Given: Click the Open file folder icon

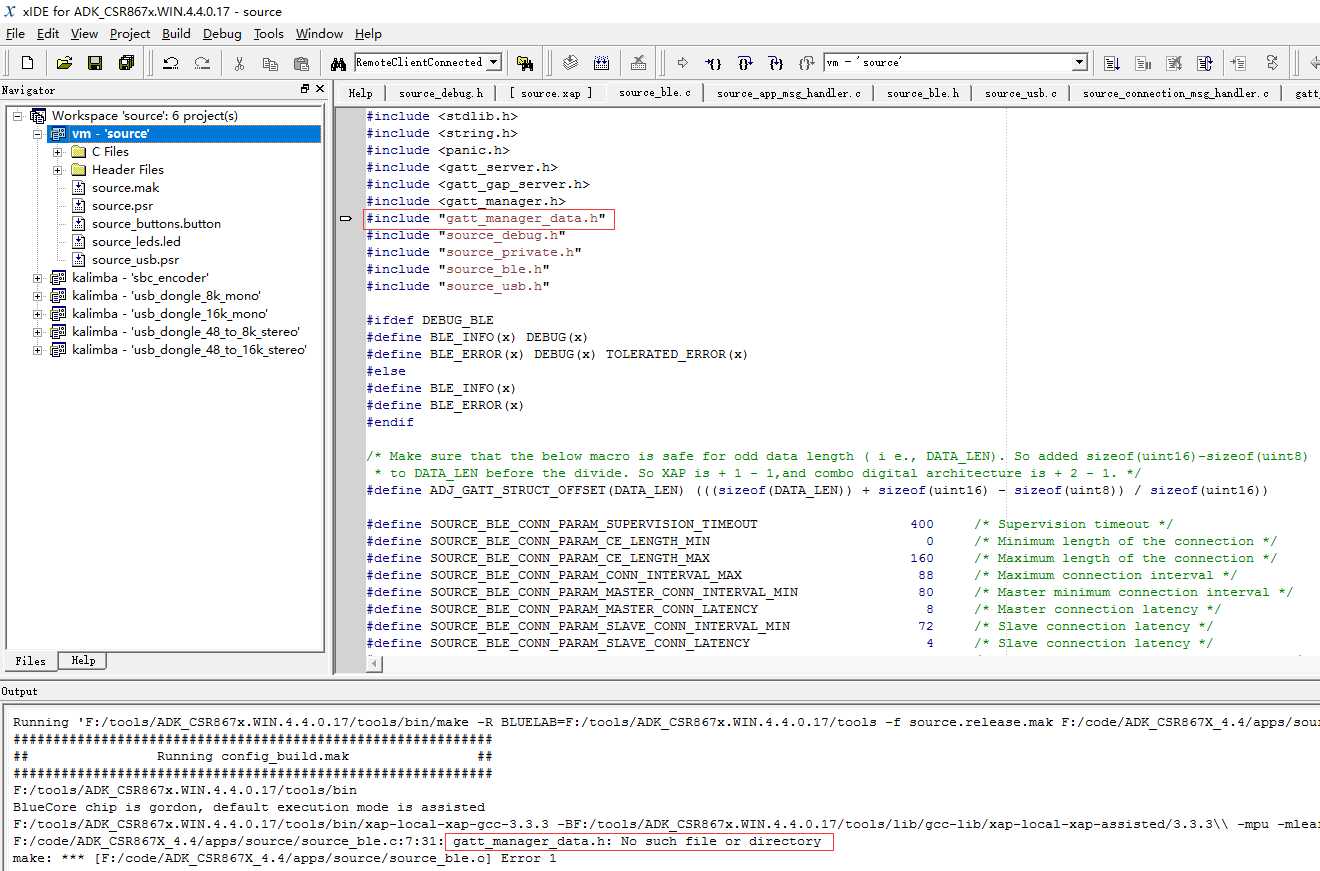Looking at the screenshot, I should pyautogui.click(x=64, y=63).
